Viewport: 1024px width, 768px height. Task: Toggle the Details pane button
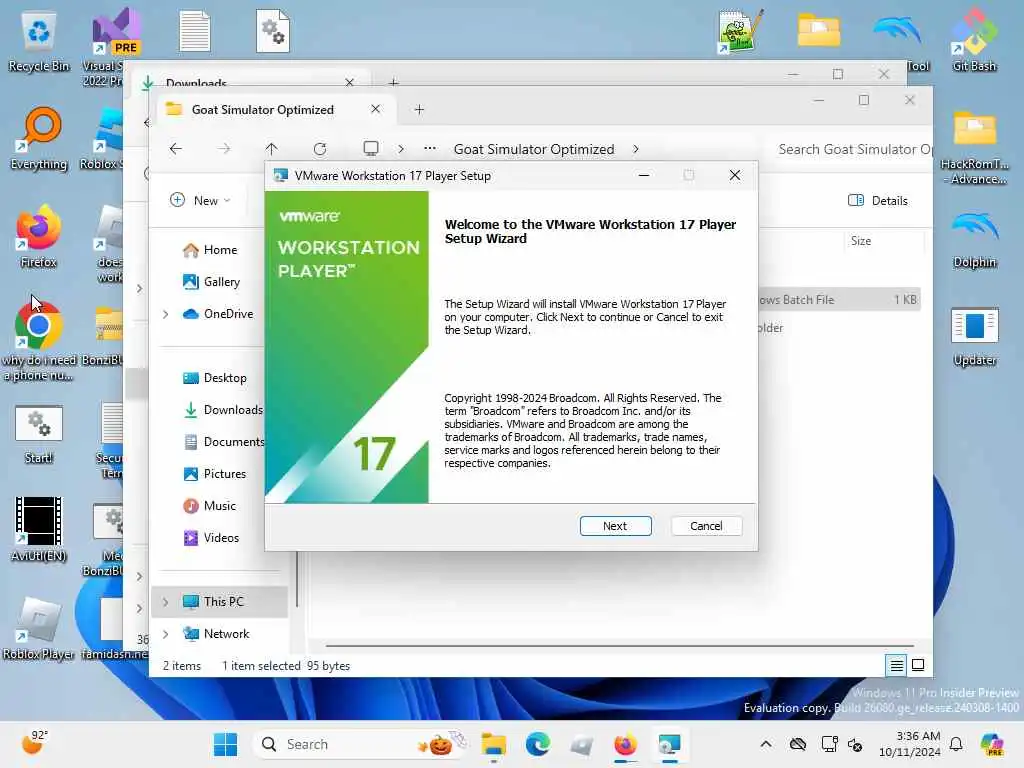coord(878,200)
